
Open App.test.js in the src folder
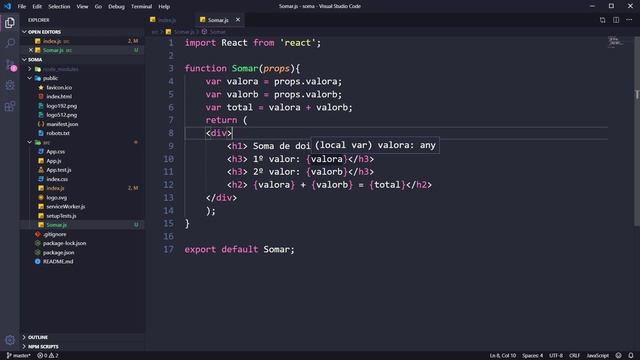(x=82, y=170)
